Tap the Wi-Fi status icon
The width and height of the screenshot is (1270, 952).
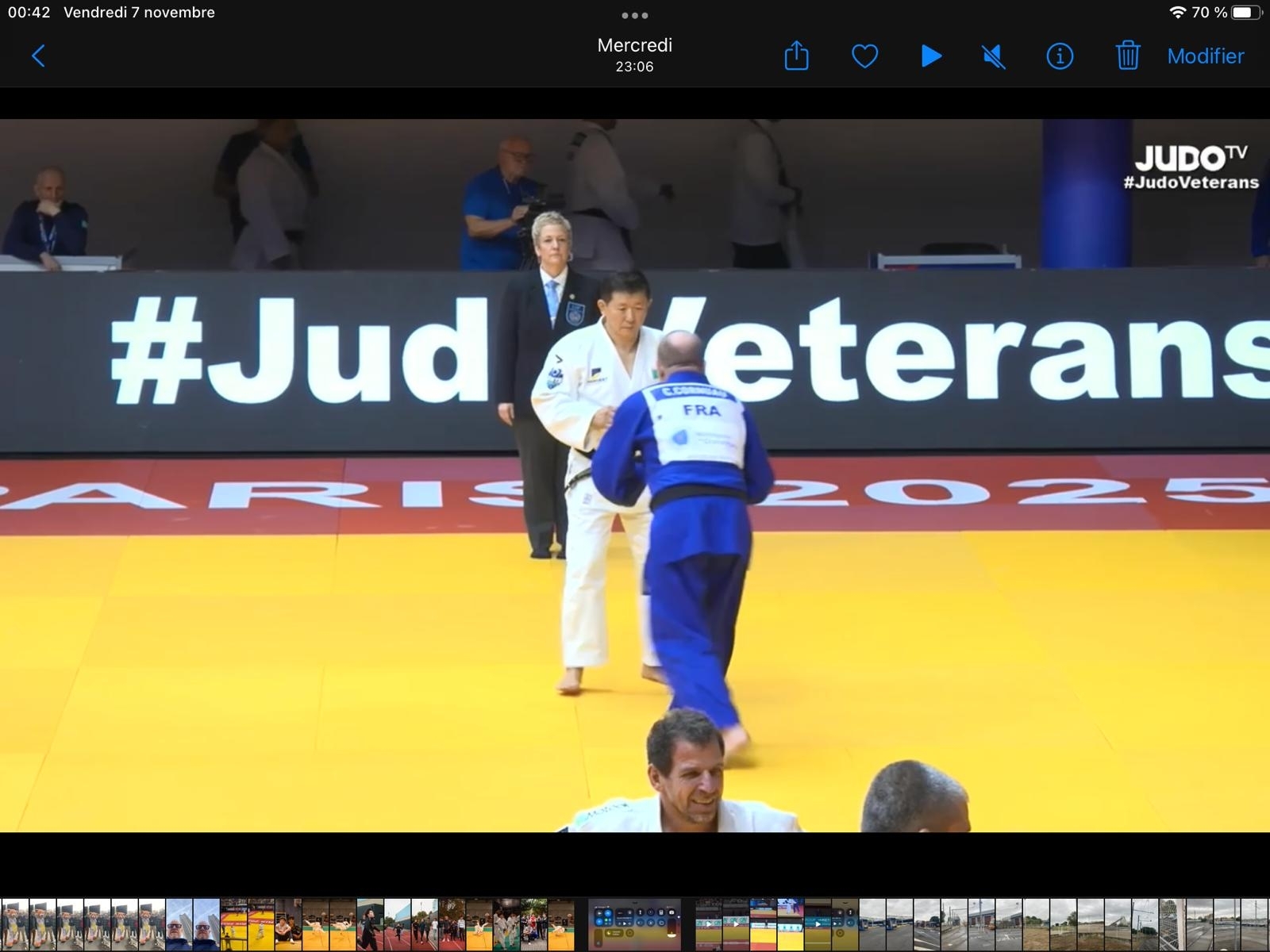pos(1178,13)
